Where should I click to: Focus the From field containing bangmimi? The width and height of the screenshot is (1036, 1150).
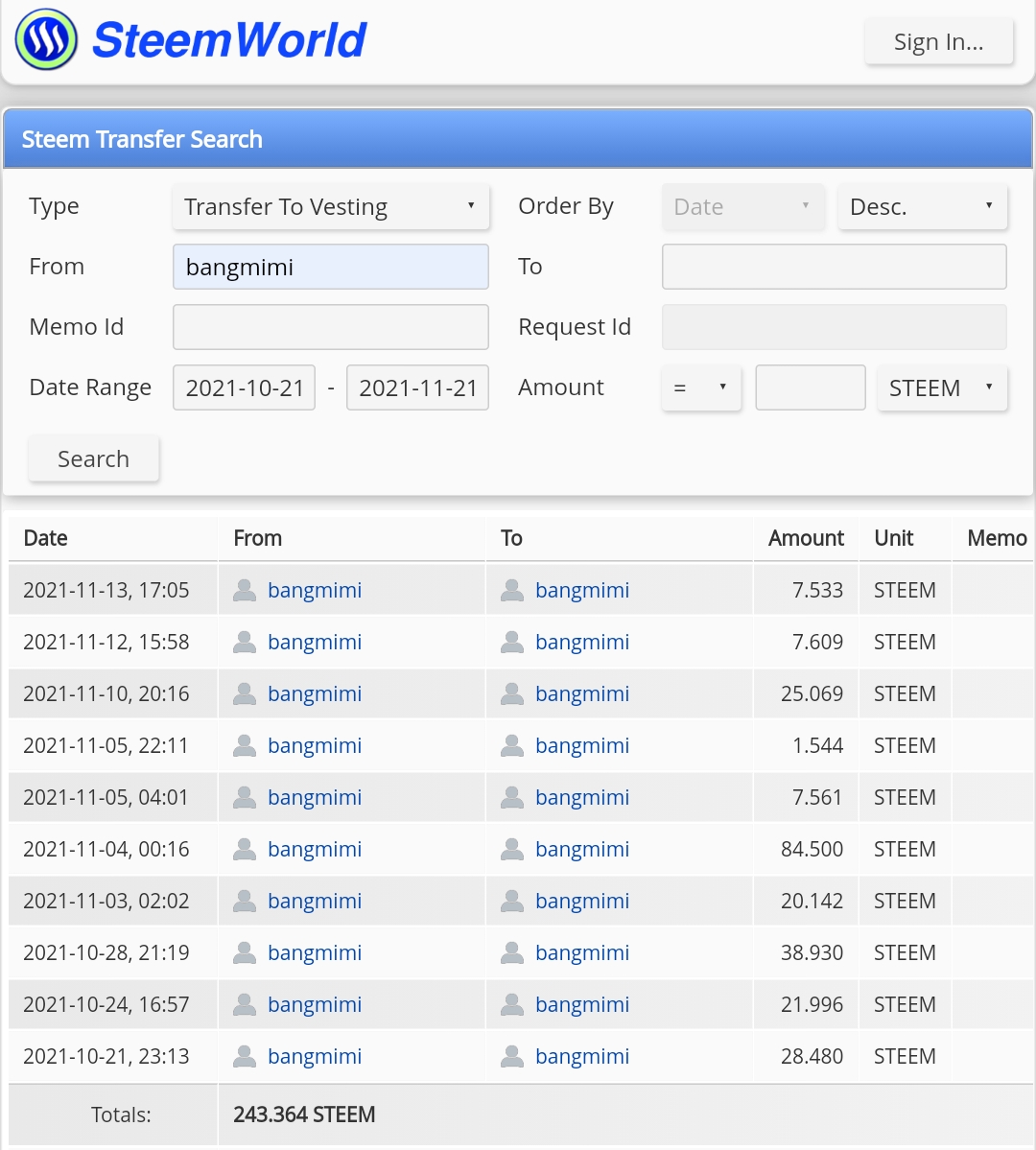click(331, 267)
